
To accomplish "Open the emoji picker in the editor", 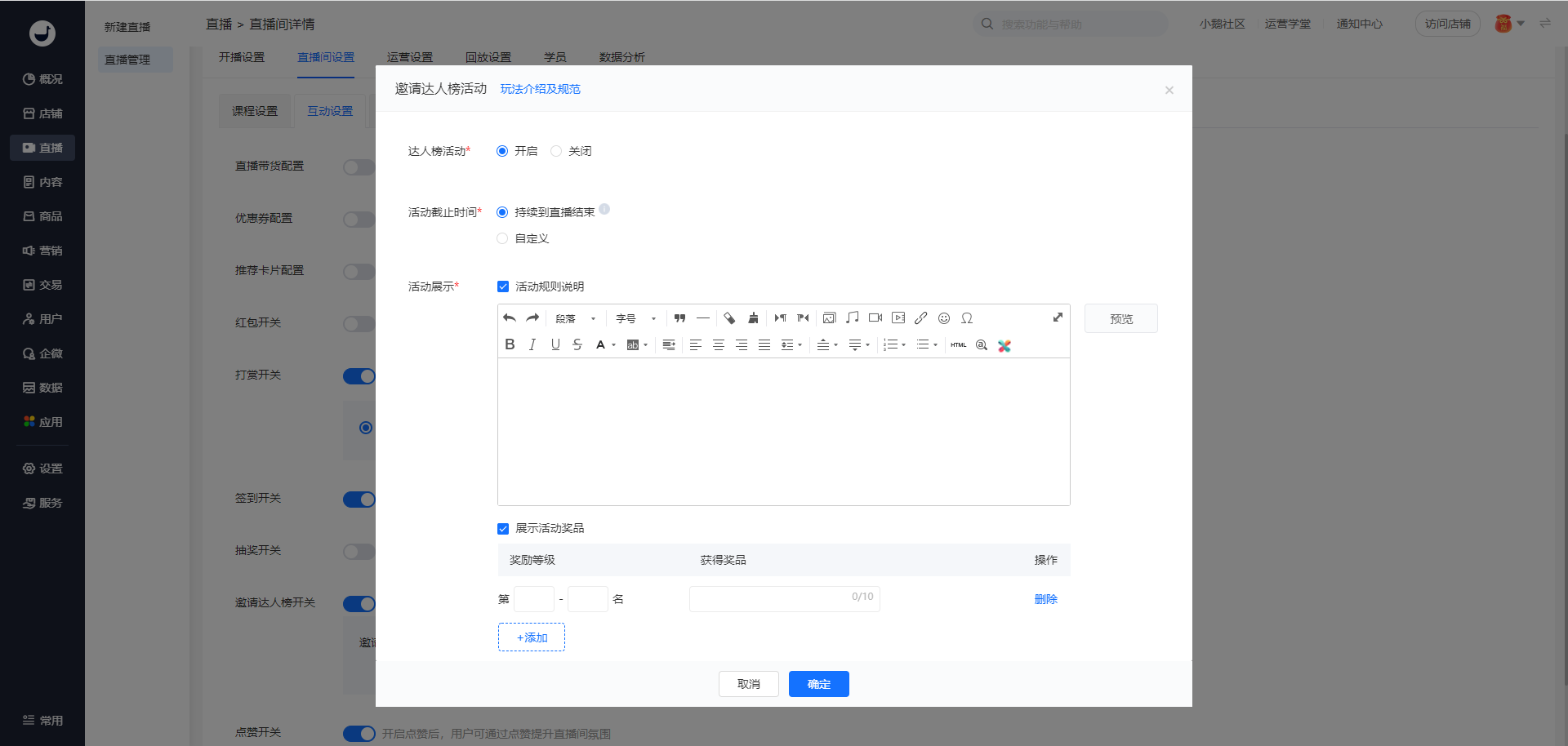I will (x=944, y=318).
